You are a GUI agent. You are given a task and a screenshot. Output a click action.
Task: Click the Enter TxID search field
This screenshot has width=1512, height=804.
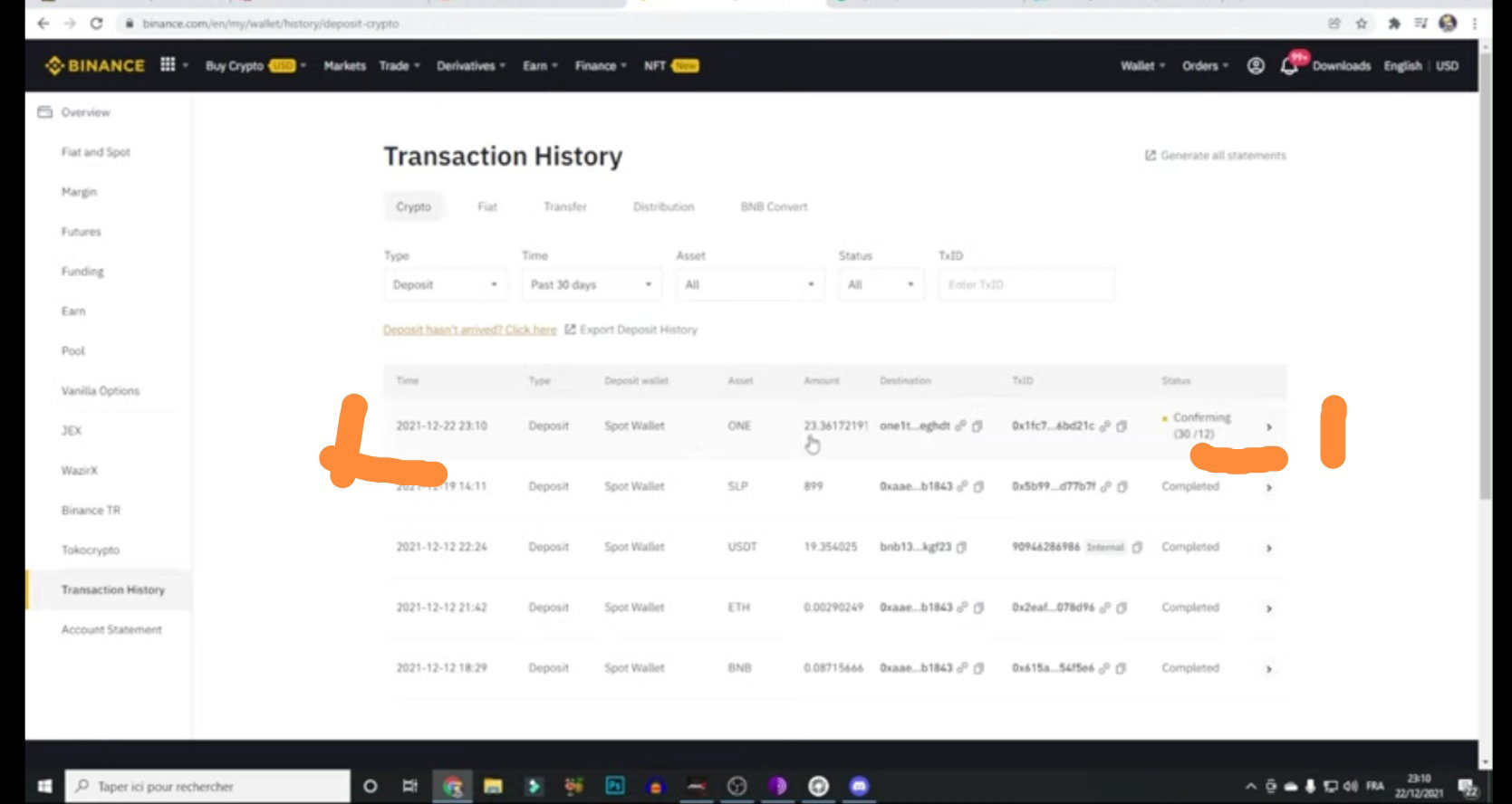point(1026,285)
